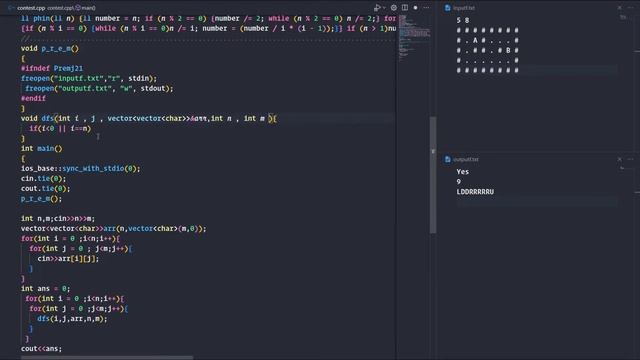This screenshot has height=360, width=640.
Task: Click the freopen "inputf.txt" line
Action: 89,78
